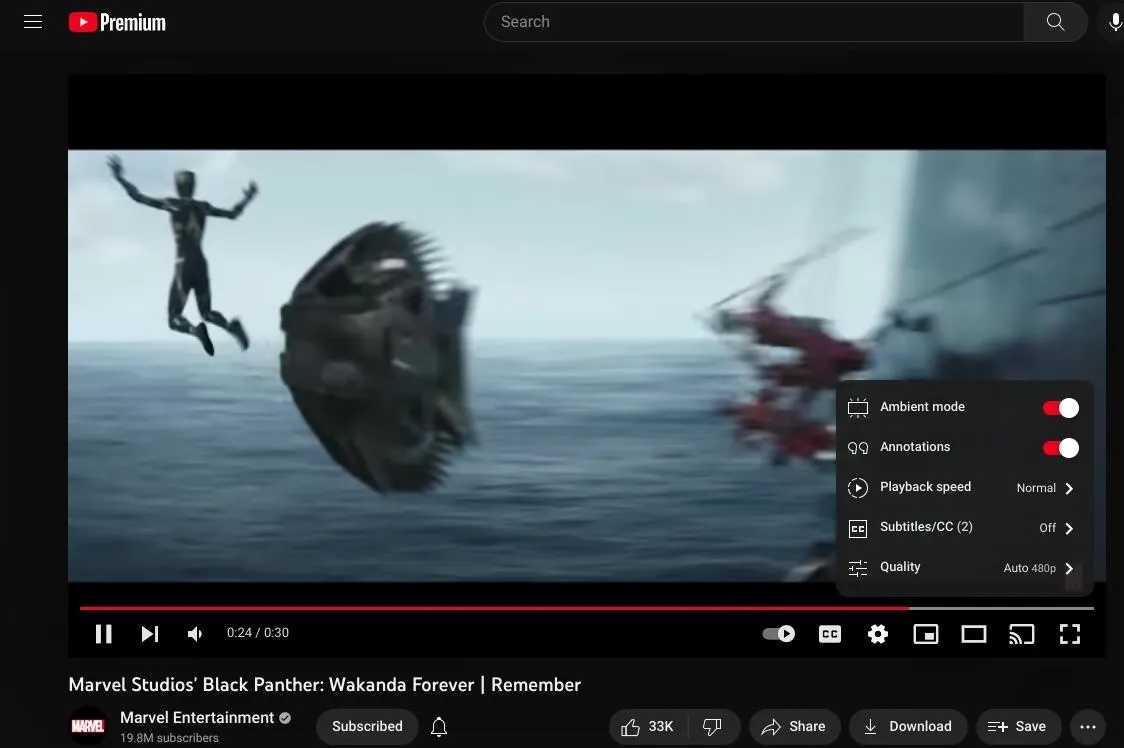Click inside the Search field

754,22
